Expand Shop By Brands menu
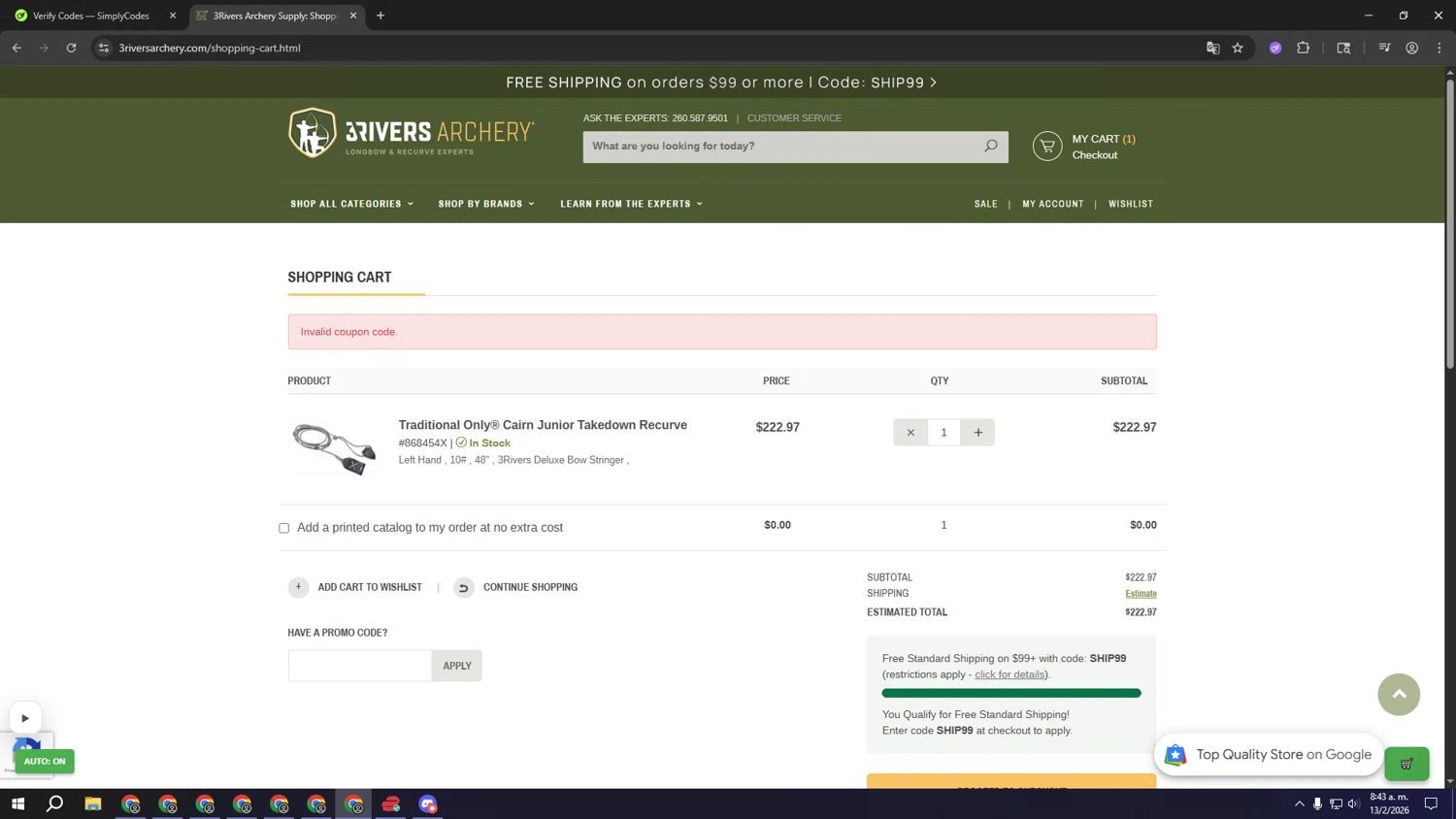This screenshot has width=1456, height=819. point(486,204)
